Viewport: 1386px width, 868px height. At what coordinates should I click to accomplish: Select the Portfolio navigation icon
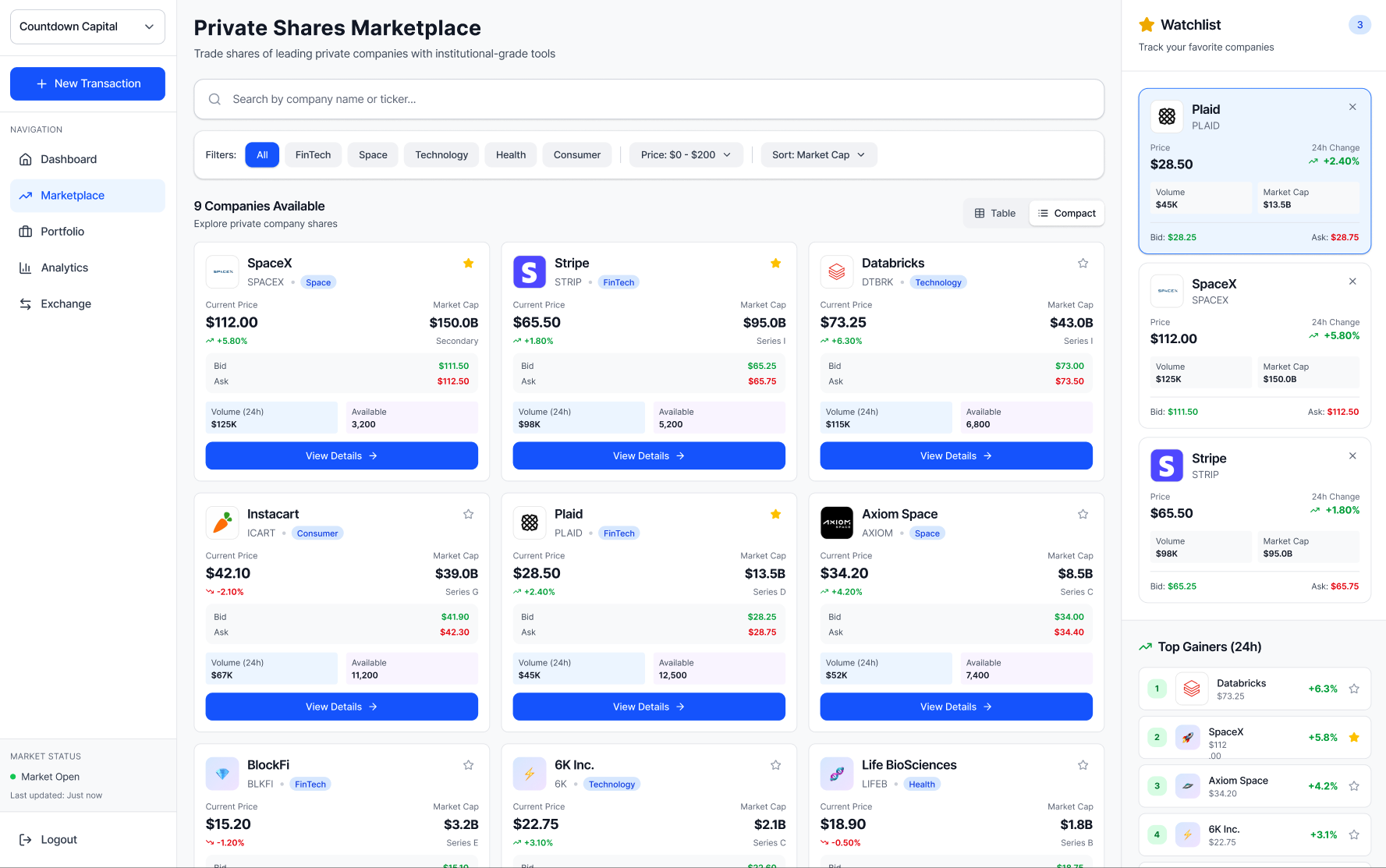[x=26, y=232]
